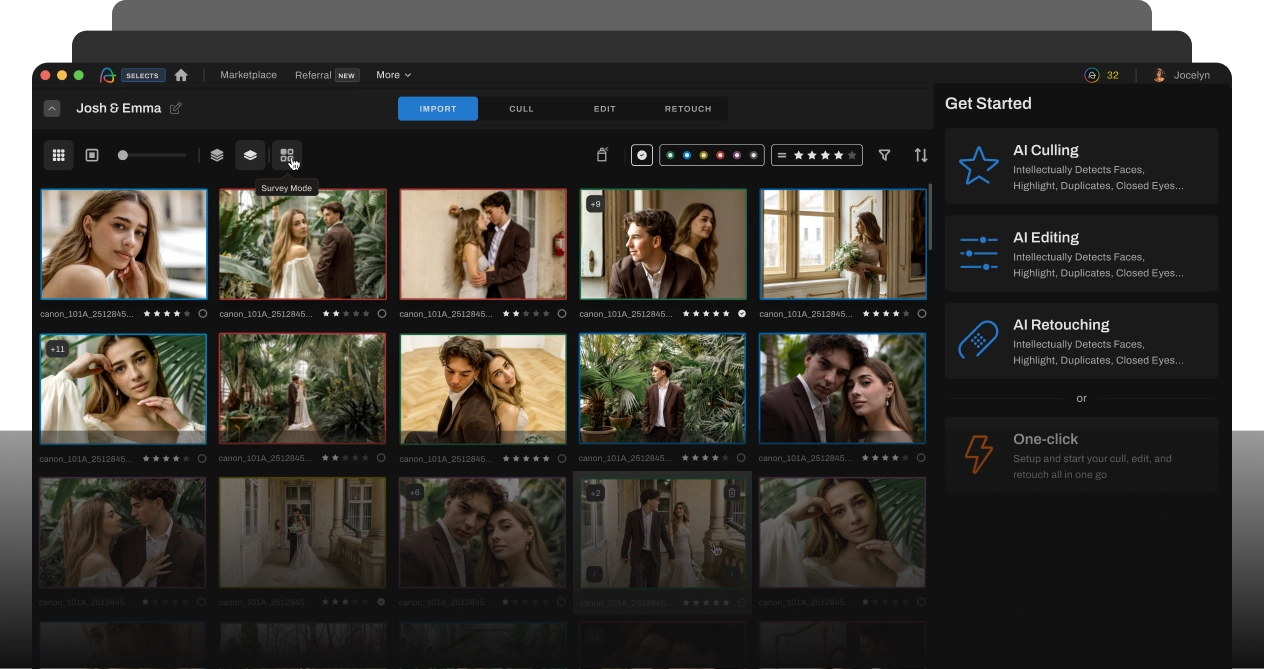
Task: Open the RETOUCH tab
Action: pos(688,108)
